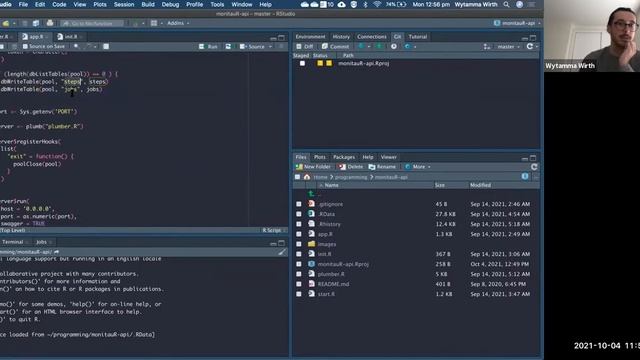Click the print icon in the main toolbar
The width and height of the screenshot is (640, 360).
point(50,23)
